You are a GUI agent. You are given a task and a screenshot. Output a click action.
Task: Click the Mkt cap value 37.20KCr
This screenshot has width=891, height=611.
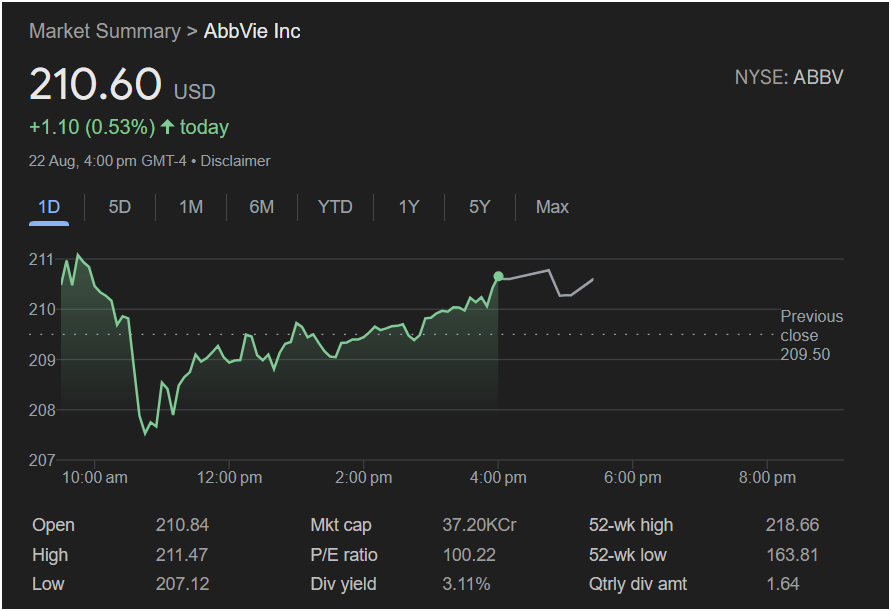point(479,525)
